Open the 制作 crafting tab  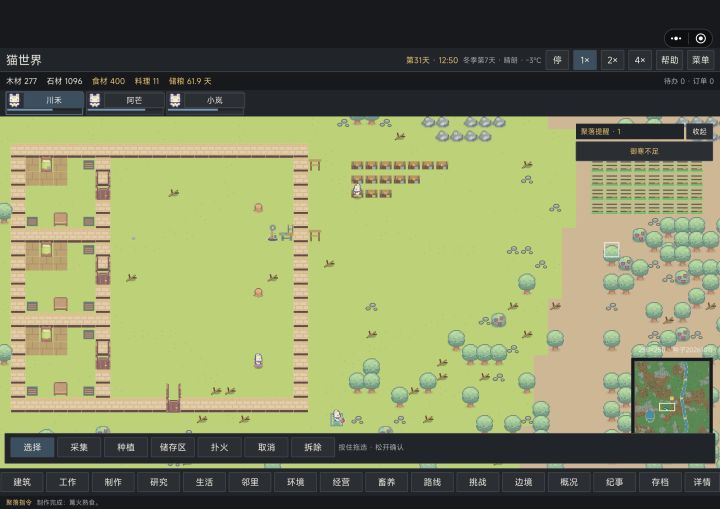click(x=113, y=482)
